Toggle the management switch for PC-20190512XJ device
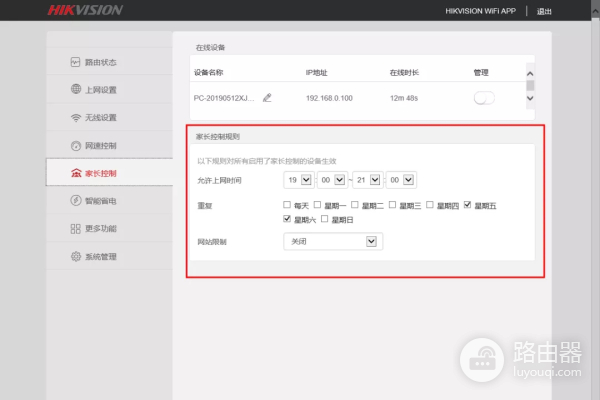 click(x=484, y=97)
